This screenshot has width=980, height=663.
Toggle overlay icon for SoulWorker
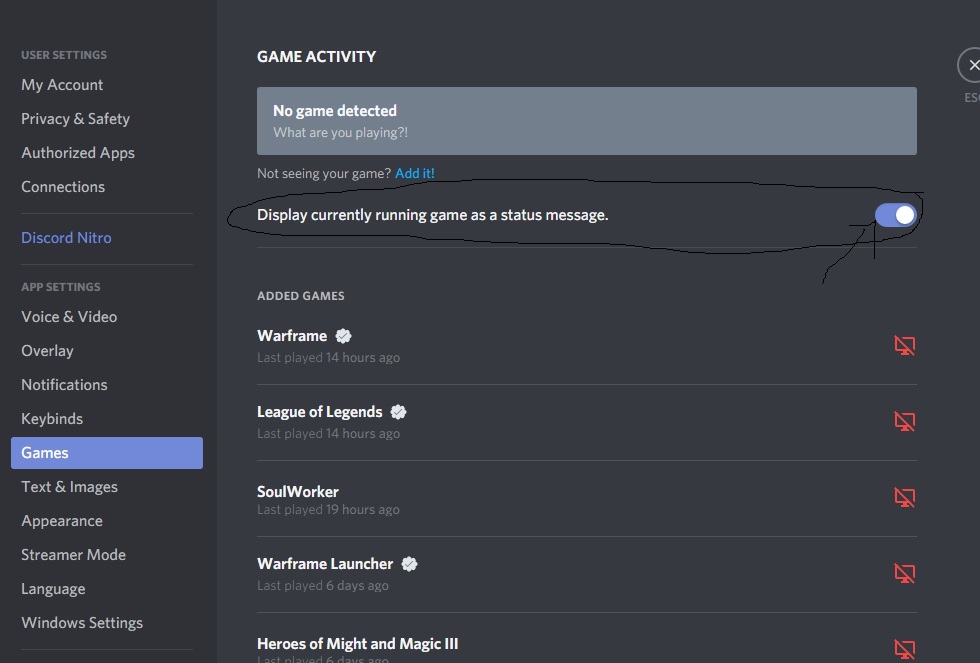pyautogui.click(x=904, y=498)
